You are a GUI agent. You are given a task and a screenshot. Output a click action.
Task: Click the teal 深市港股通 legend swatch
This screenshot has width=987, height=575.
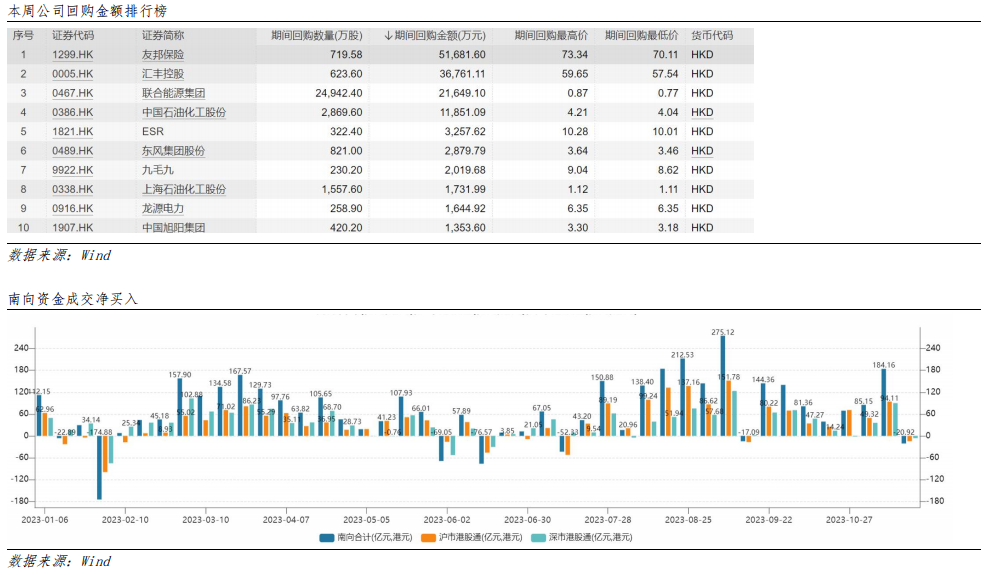538,538
